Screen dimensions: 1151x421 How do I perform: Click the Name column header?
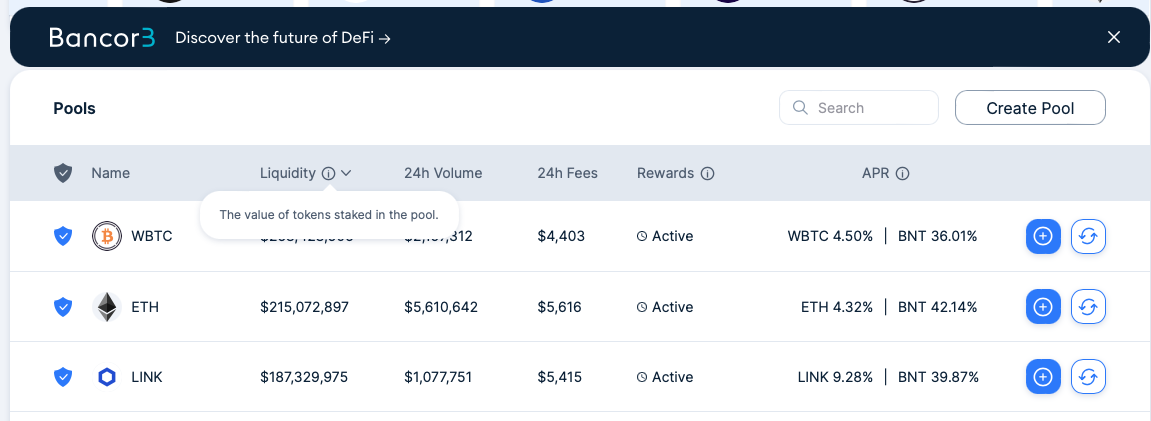pos(111,174)
